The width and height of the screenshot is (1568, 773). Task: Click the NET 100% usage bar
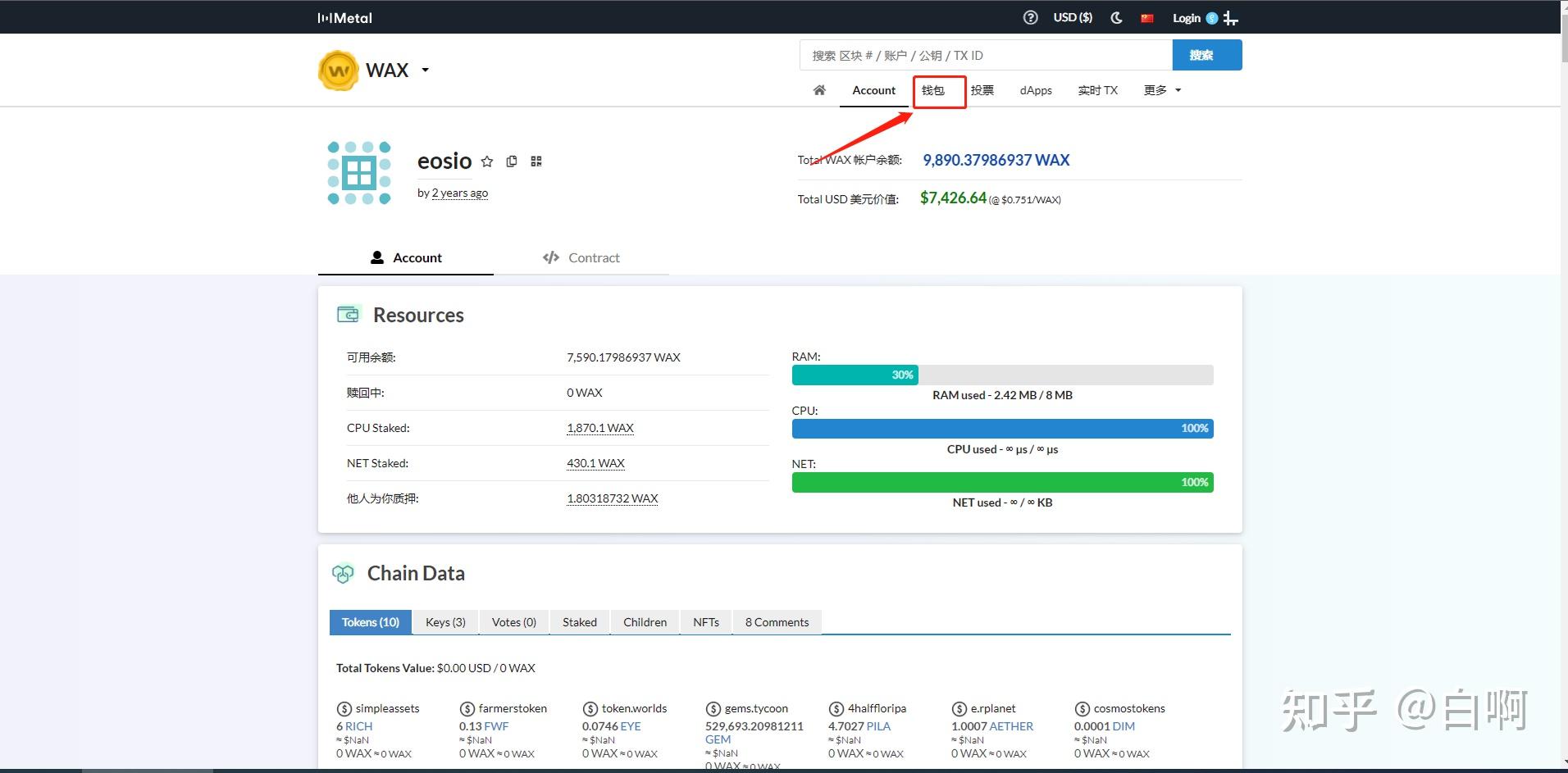click(1002, 482)
